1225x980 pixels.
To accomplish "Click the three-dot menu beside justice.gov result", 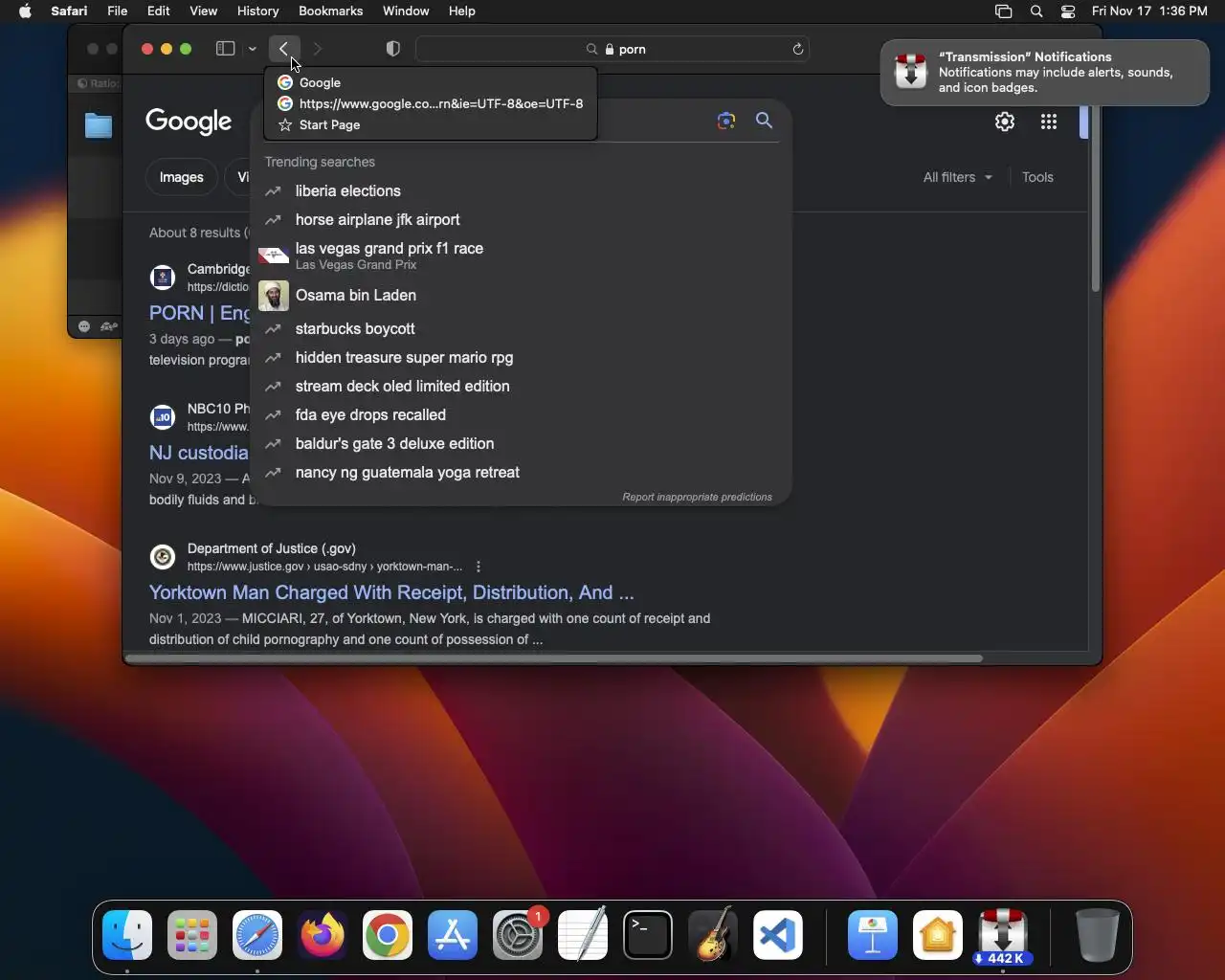I will point(479,567).
